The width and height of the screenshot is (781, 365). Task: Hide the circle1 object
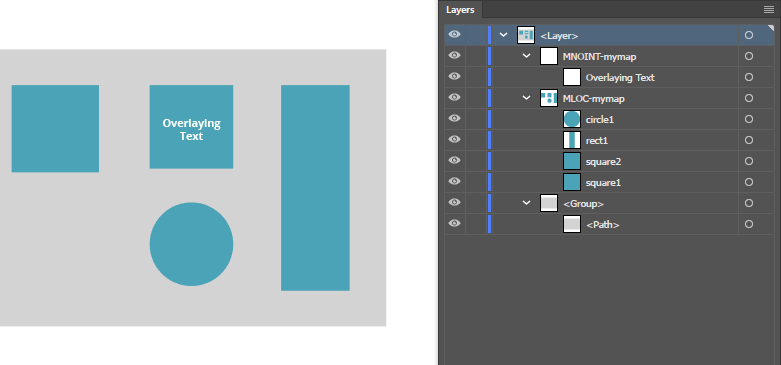point(454,119)
